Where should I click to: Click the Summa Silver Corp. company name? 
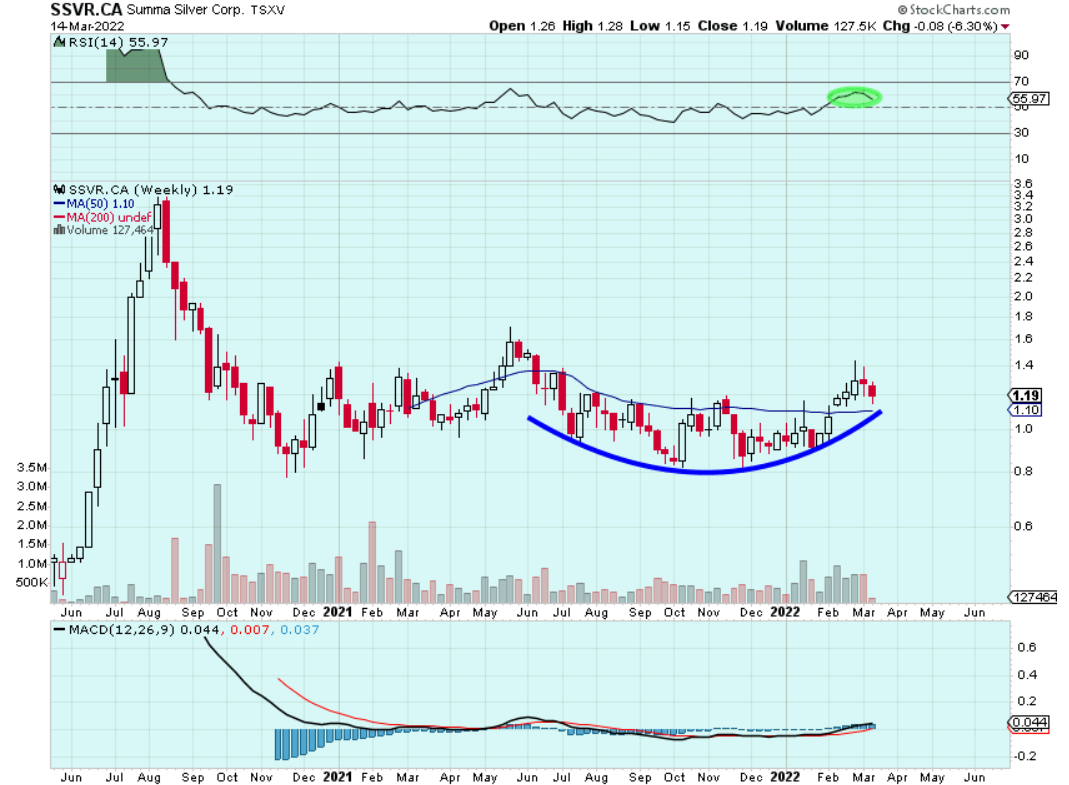coord(185,10)
